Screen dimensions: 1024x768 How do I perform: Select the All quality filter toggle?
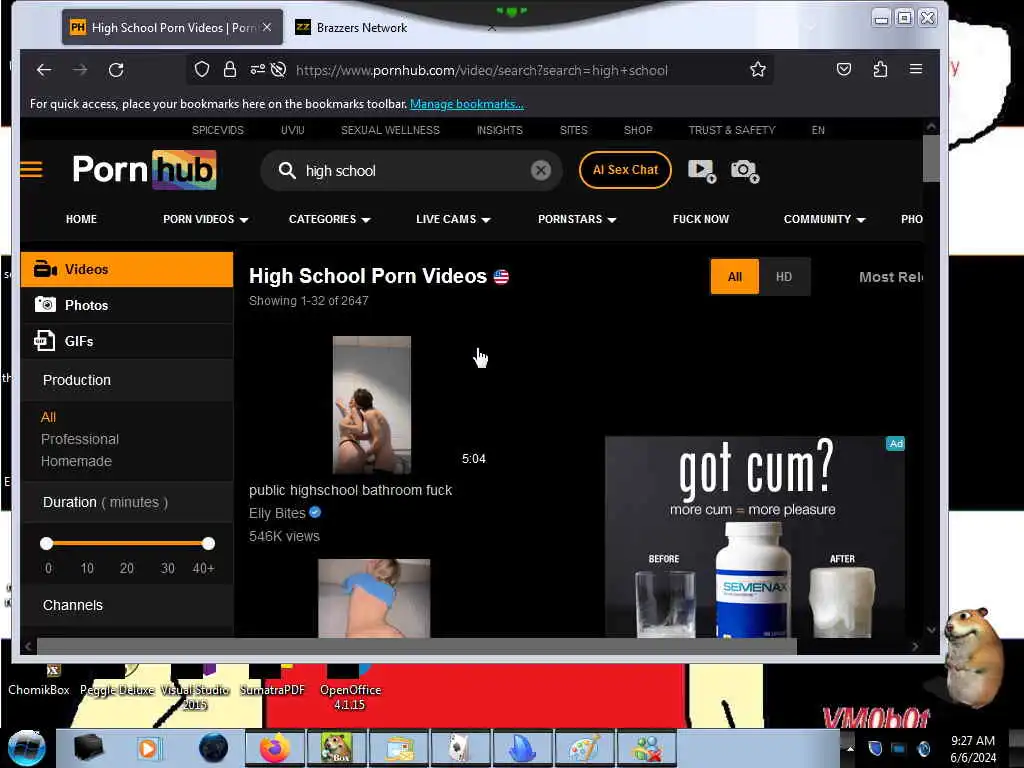735,277
